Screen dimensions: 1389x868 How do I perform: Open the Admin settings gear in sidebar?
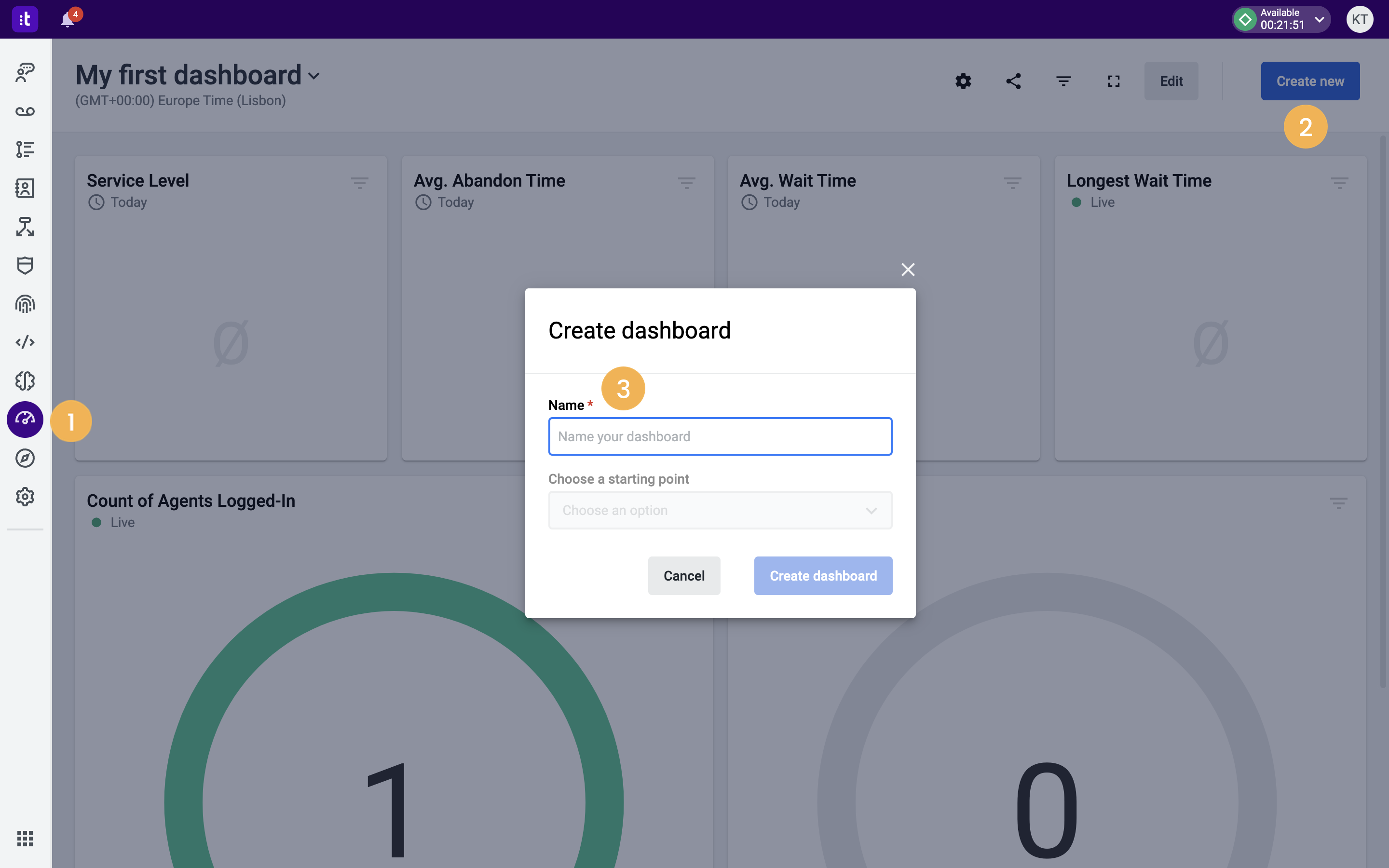(x=25, y=497)
